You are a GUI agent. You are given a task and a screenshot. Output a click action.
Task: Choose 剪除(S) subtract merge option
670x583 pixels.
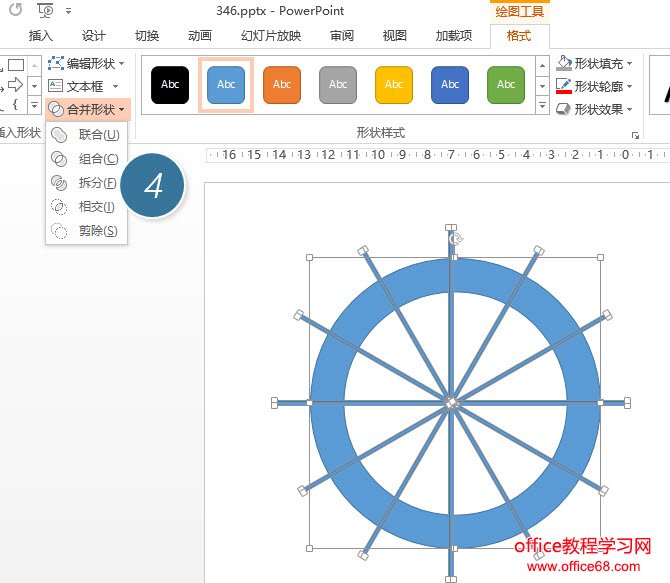click(86, 231)
